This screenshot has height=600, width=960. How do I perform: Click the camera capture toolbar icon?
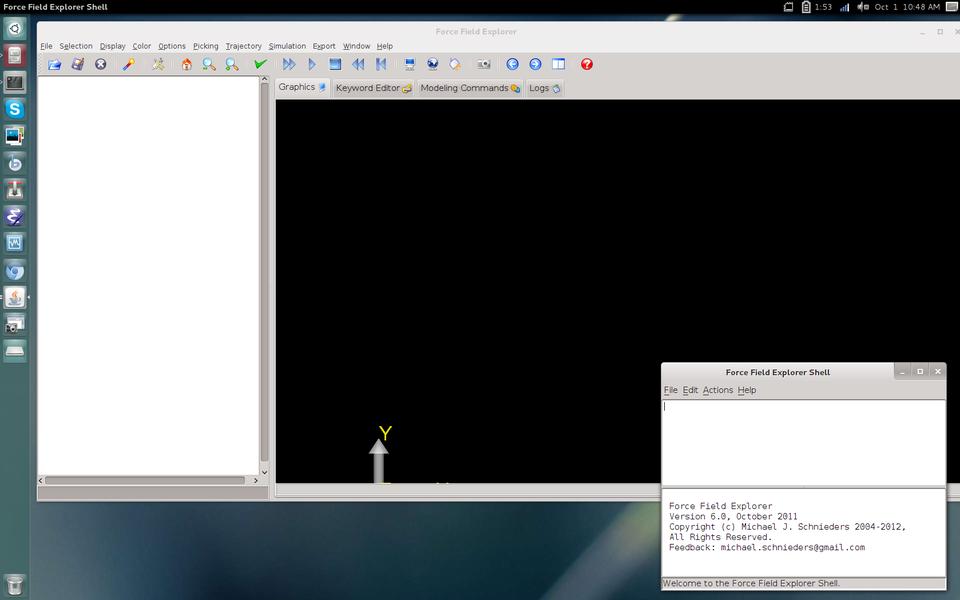coord(483,64)
